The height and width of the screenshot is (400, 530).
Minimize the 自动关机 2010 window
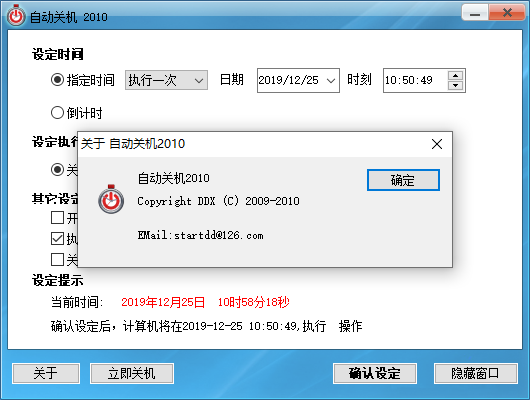click(x=475, y=14)
